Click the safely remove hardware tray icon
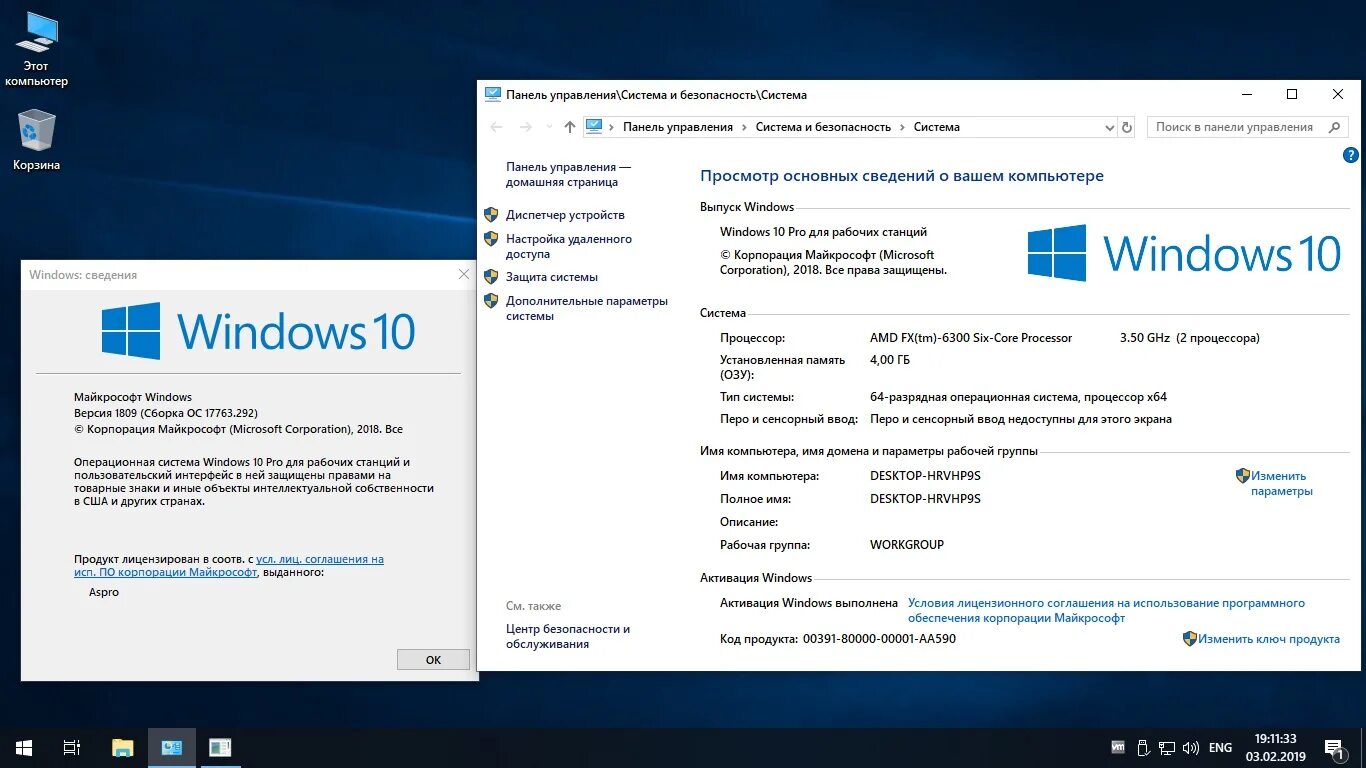The height and width of the screenshot is (768, 1366). click(1142, 747)
